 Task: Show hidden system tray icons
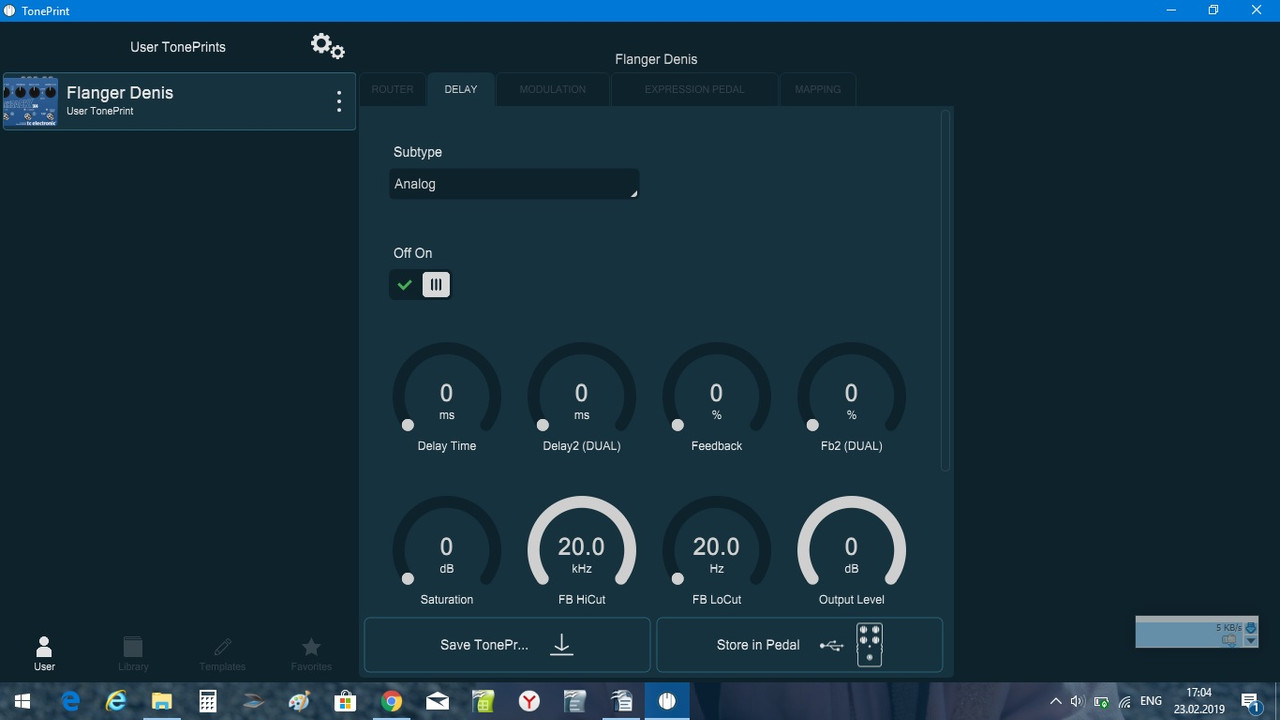(1055, 702)
